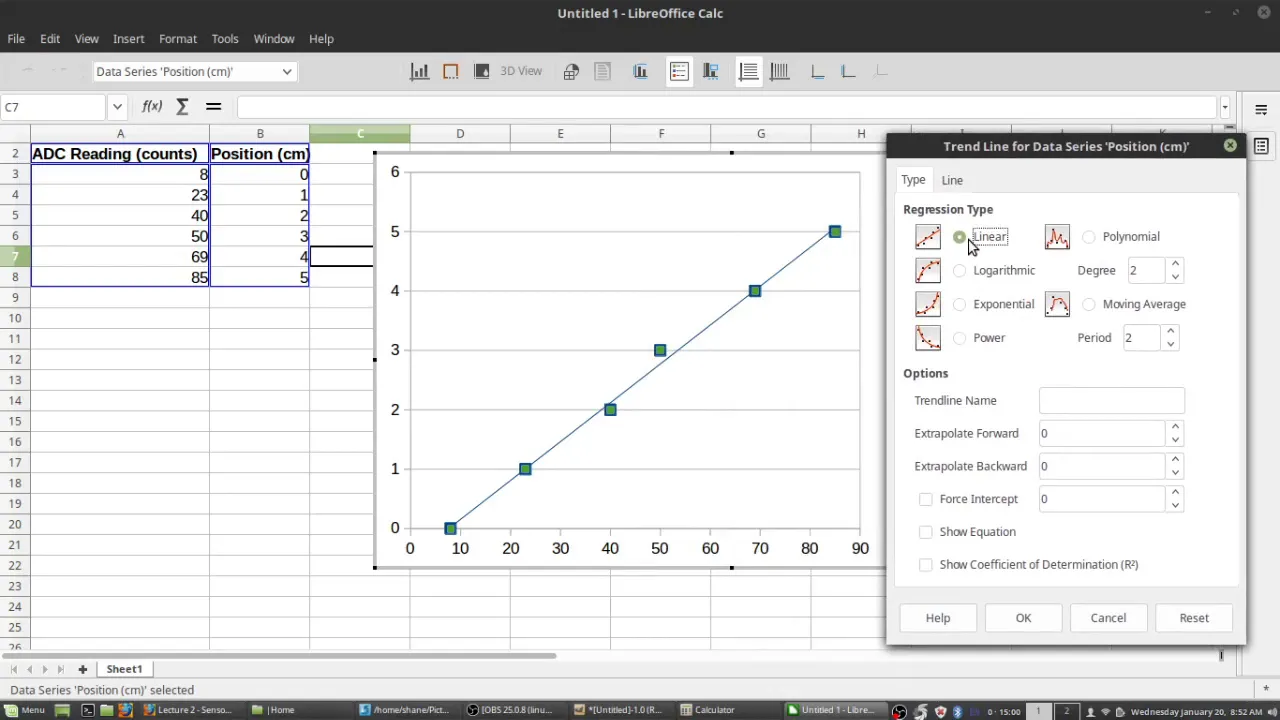Open the Chart Type toolbar icon

click(420, 71)
